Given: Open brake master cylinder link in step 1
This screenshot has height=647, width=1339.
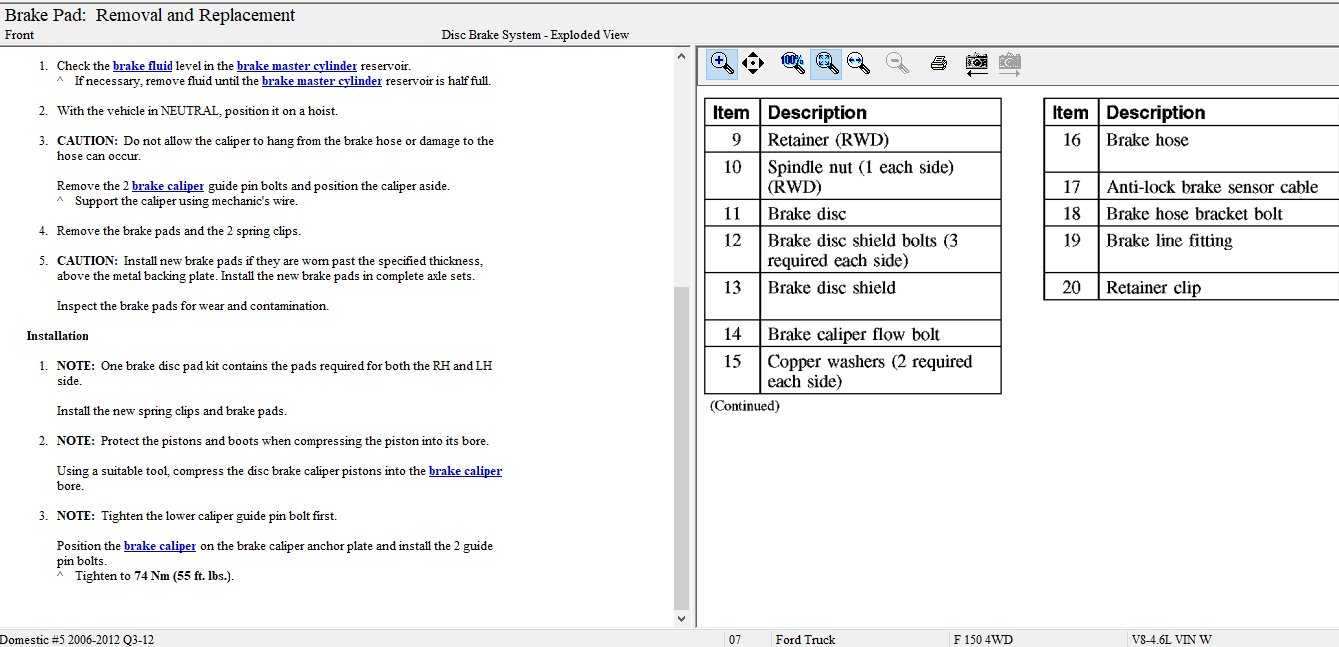Looking at the screenshot, I should coord(296,66).
